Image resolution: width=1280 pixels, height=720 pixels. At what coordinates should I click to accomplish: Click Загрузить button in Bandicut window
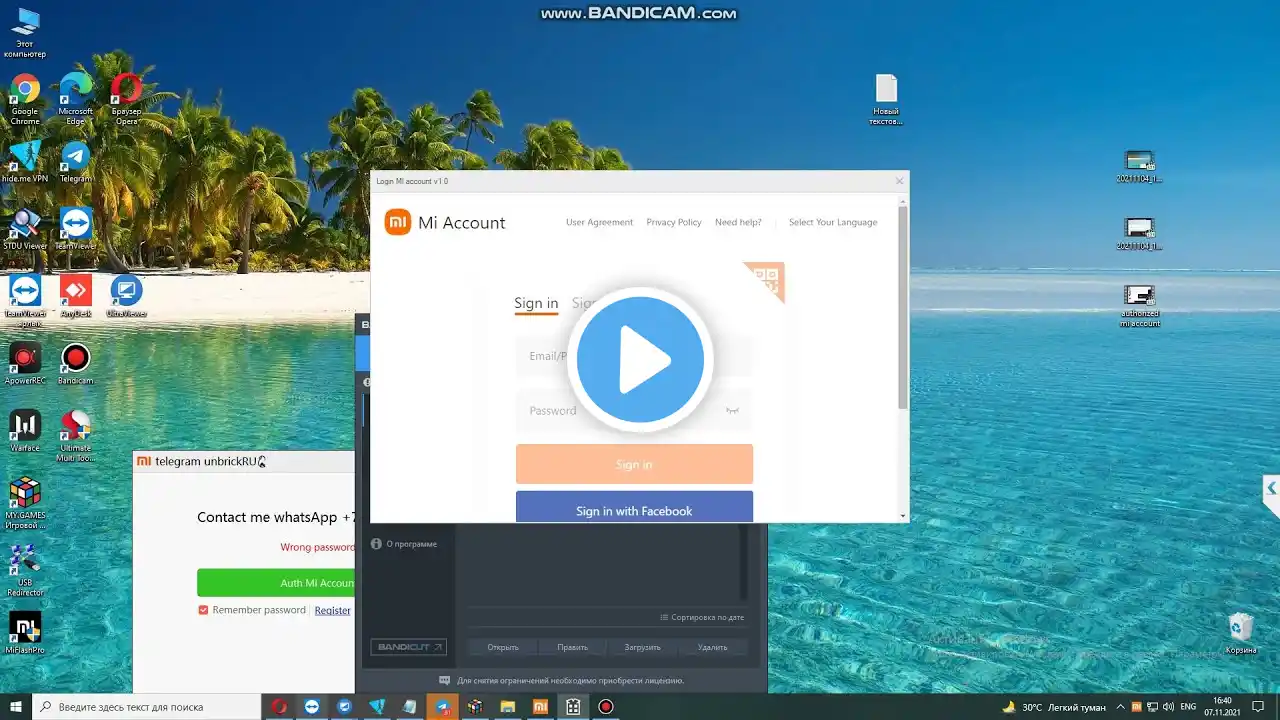643,647
